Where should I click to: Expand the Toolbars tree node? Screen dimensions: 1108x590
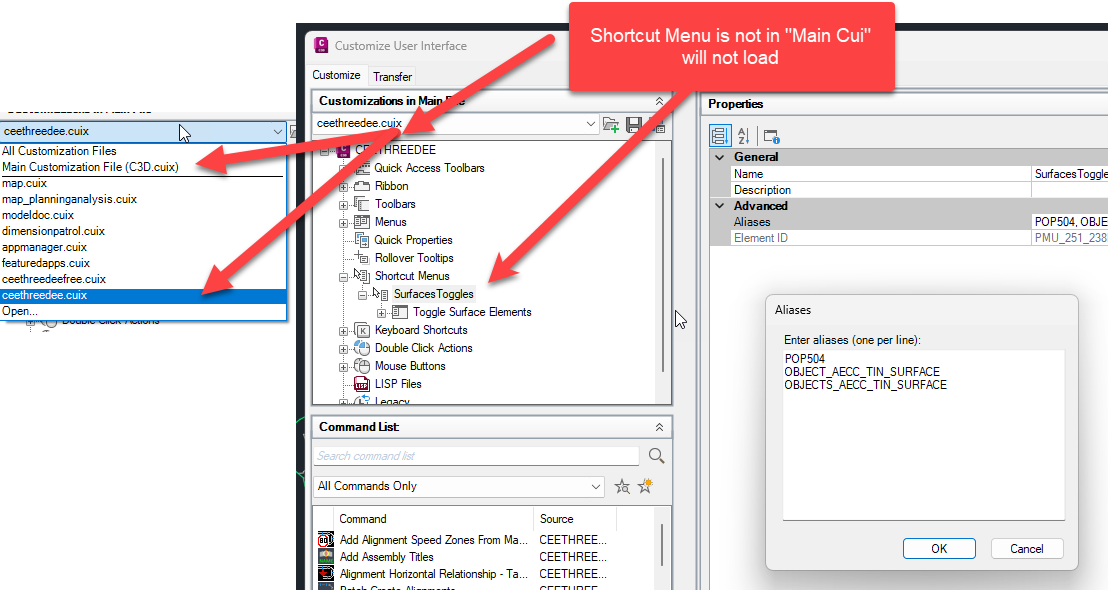tap(343, 205)
